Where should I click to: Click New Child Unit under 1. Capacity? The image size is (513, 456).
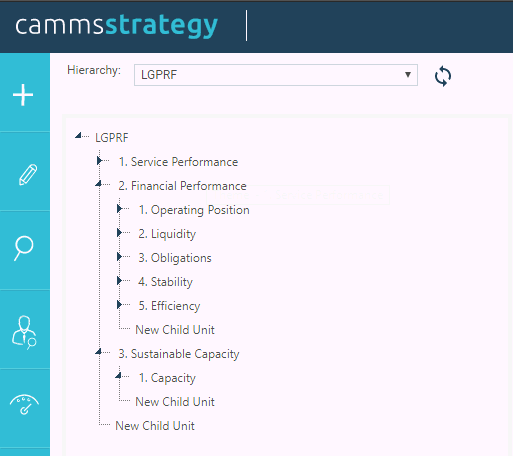(175, 402)
